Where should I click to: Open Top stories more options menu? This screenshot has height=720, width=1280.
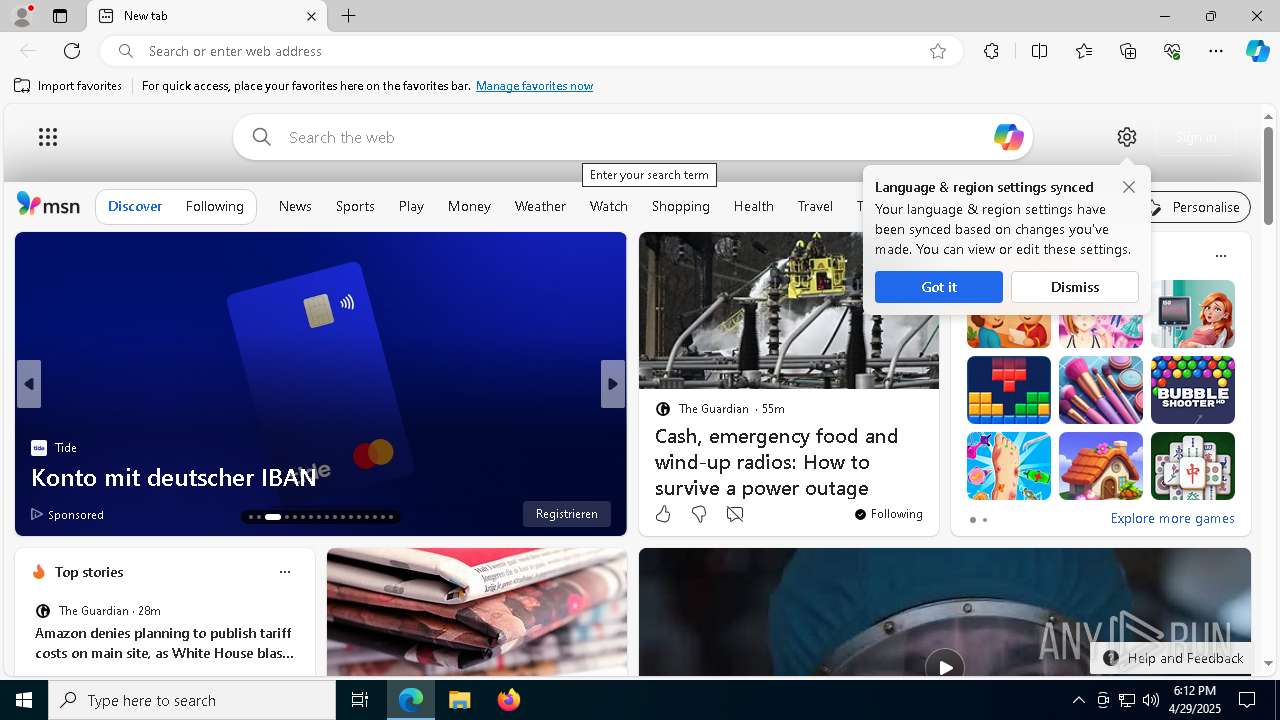pos(285,572)
